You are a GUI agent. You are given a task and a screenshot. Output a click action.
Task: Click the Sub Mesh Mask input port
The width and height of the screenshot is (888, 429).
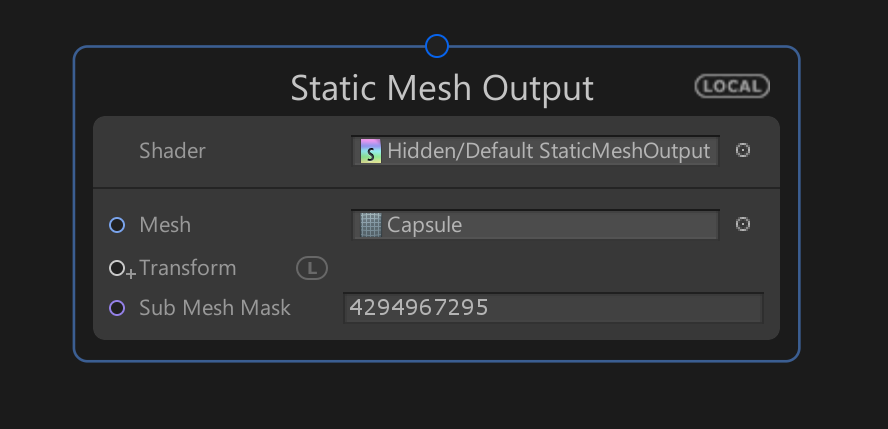point(117,308)
